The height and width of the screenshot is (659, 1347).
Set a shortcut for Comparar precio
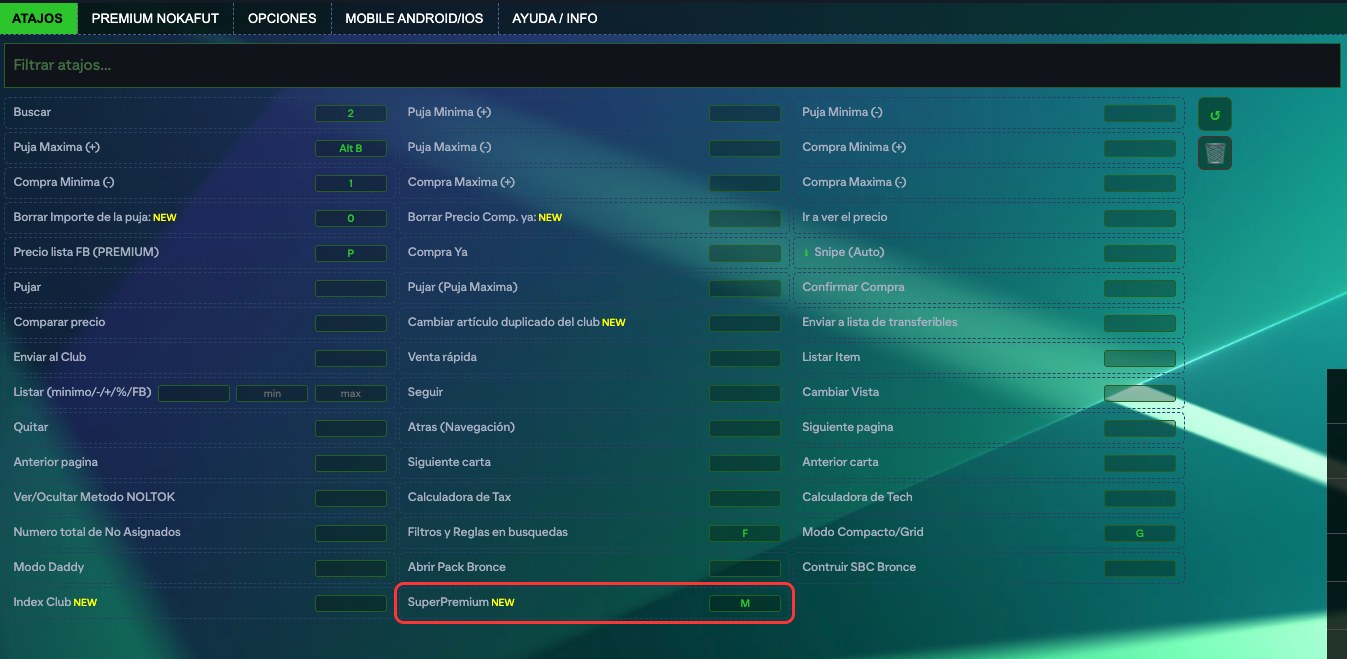pyautogui.click(x=351, y=324)
